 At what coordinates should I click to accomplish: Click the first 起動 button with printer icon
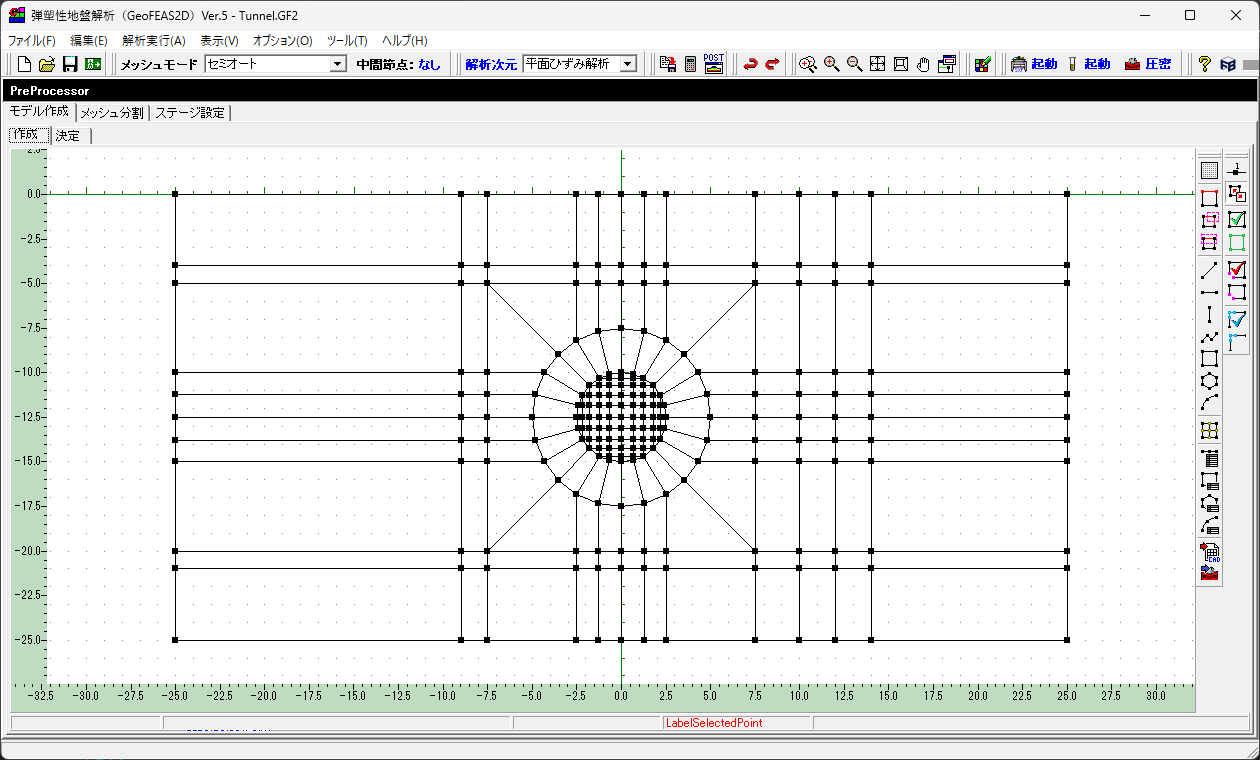pos(1034,64)
